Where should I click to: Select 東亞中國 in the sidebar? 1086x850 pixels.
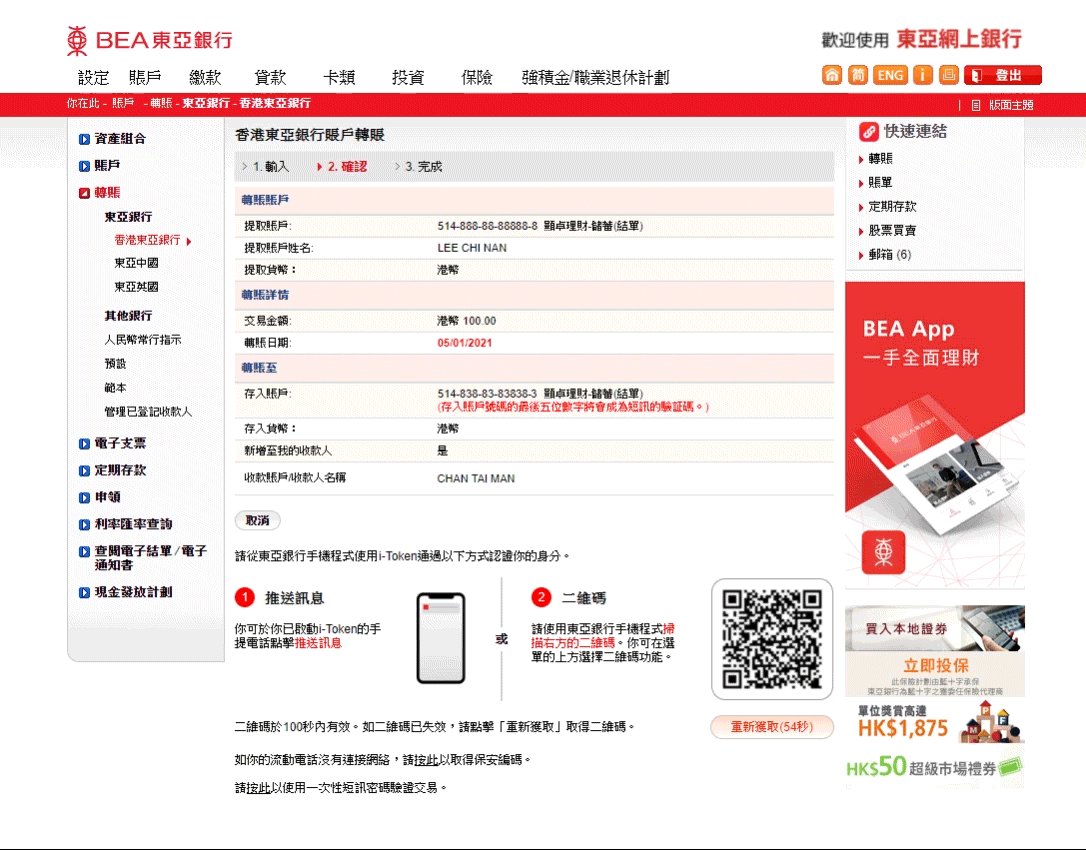pos(136,263)
